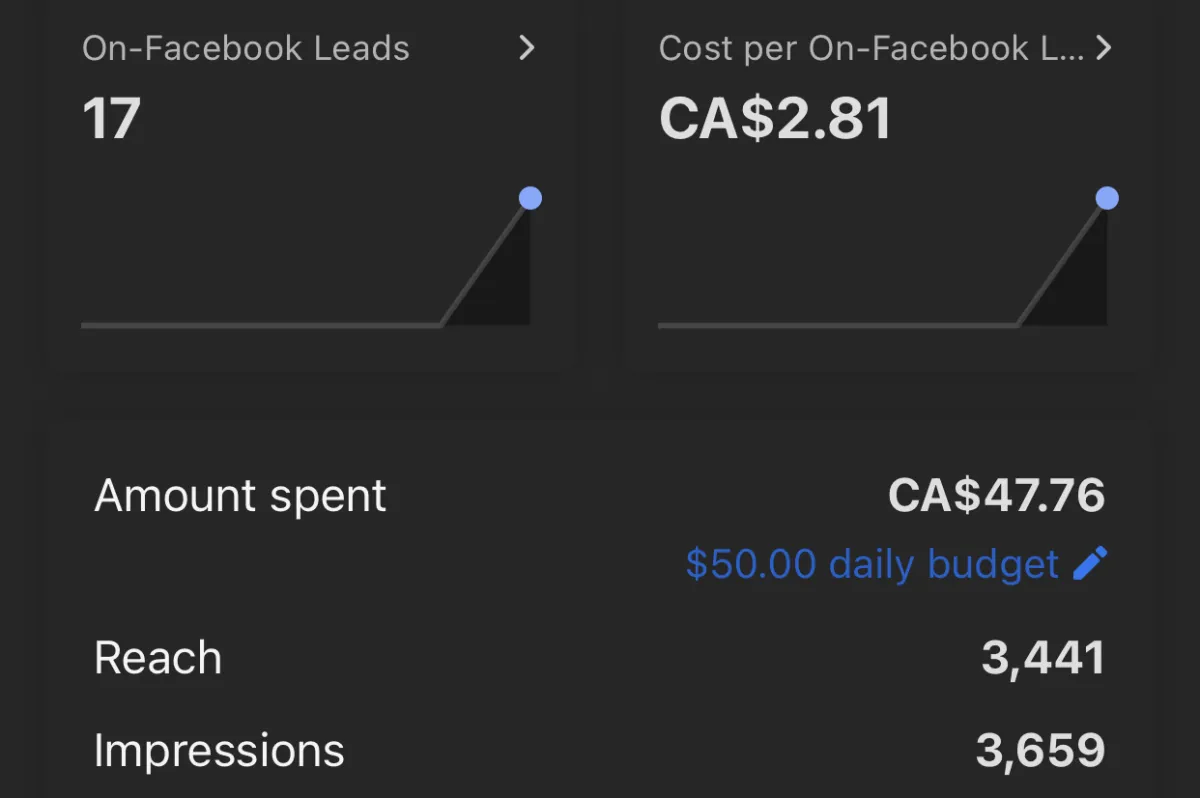
Task: Click the $50.00 daily budget link
Action: click(x=871, y=565)
